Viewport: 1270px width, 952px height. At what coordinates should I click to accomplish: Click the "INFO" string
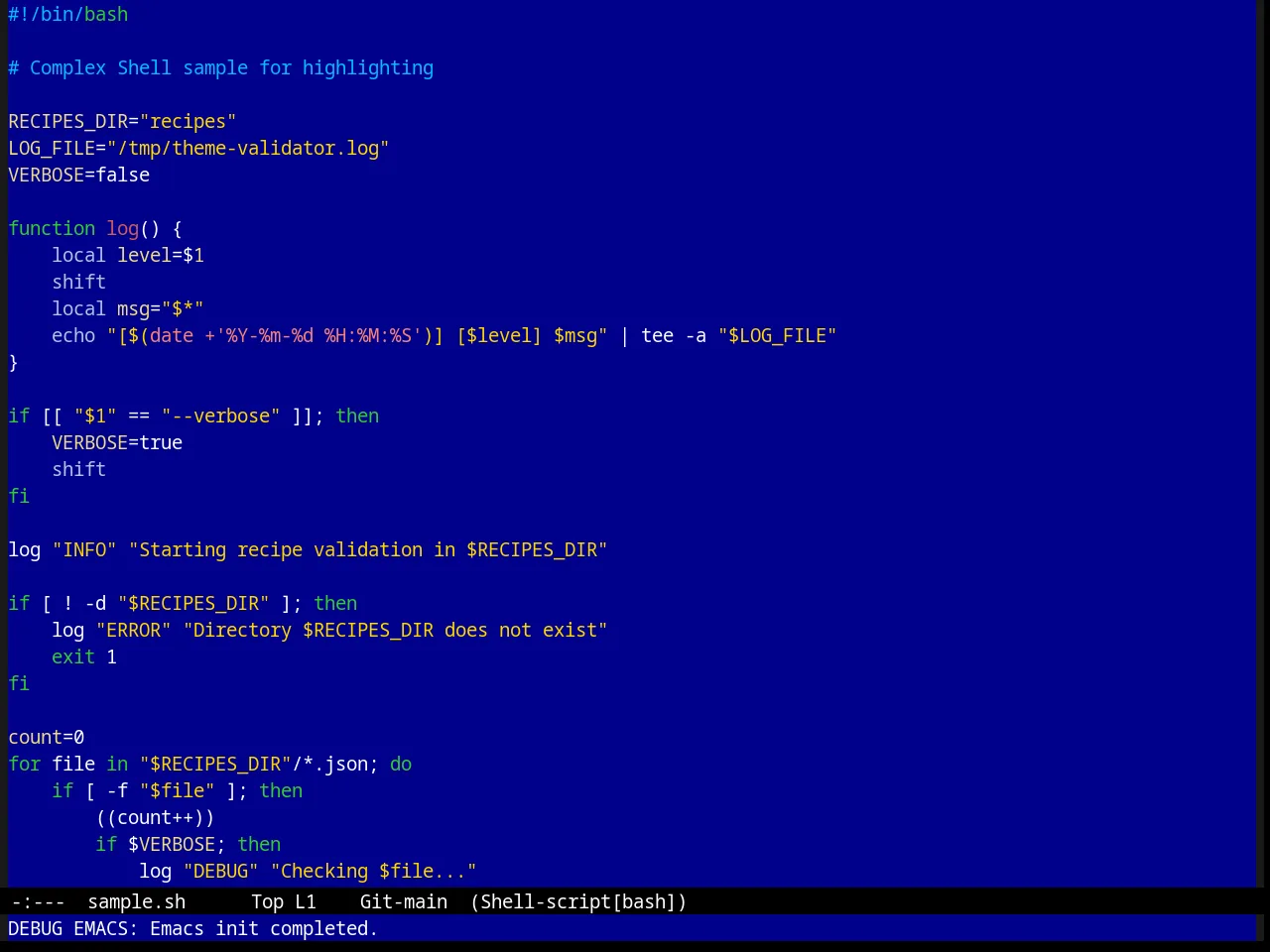point(84,549)
